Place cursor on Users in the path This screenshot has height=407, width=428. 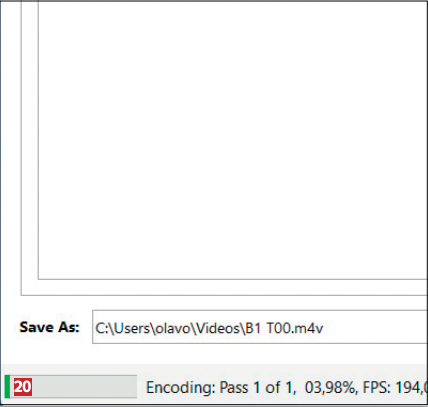click(x=133, y=328)
